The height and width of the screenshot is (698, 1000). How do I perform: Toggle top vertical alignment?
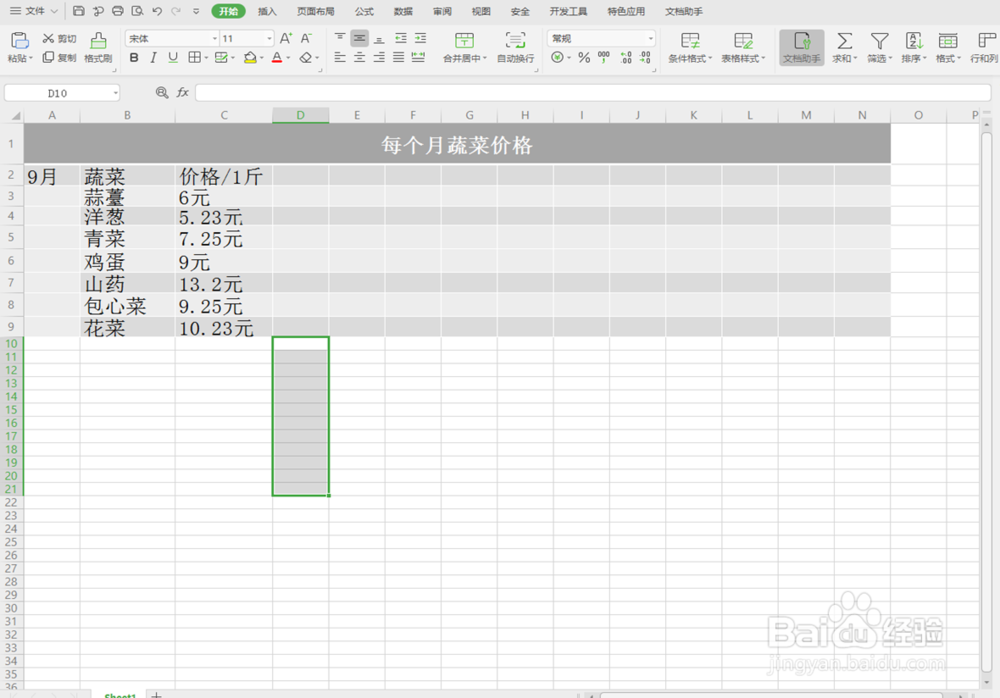340,38
